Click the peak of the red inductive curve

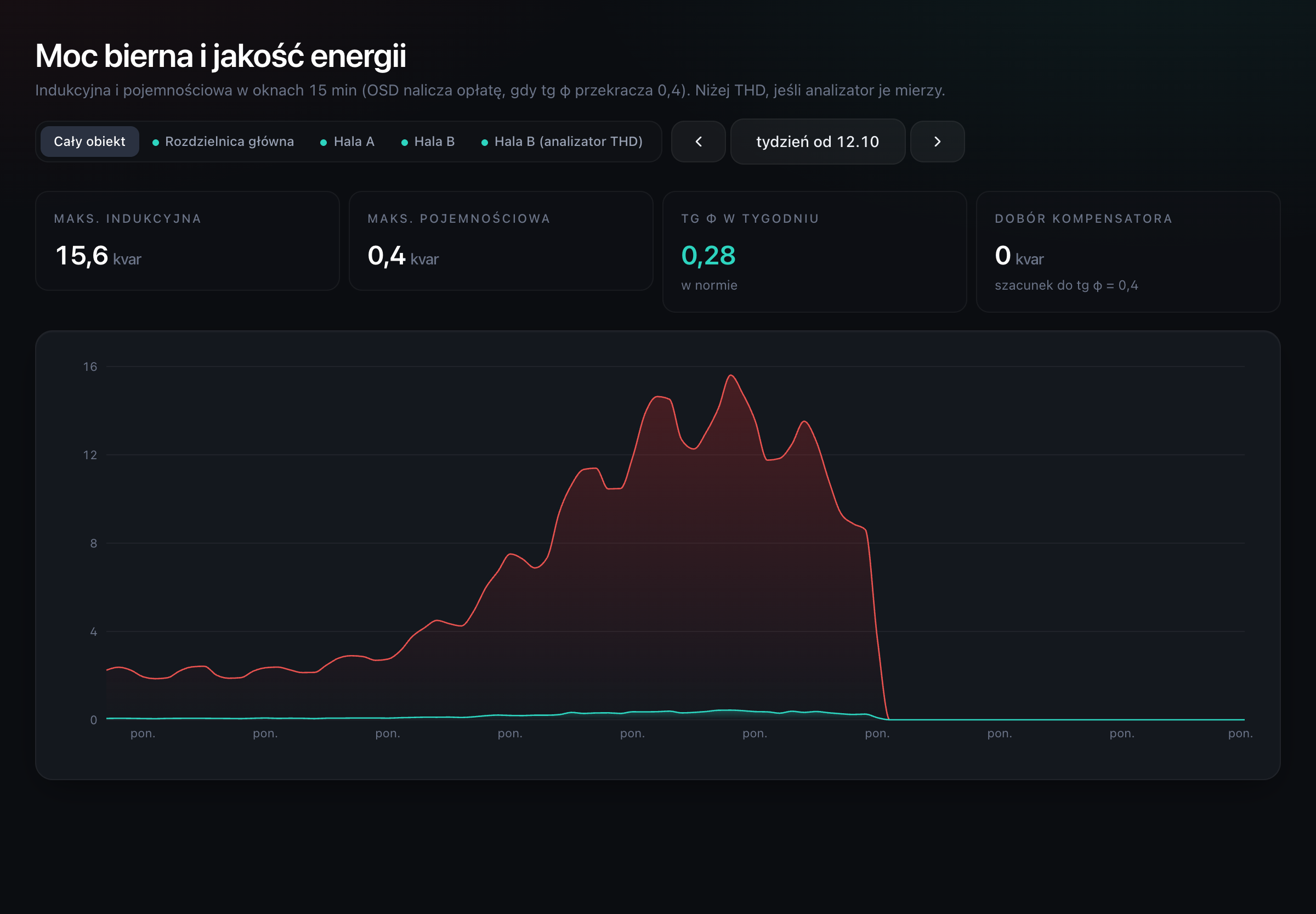coord(731,376)
